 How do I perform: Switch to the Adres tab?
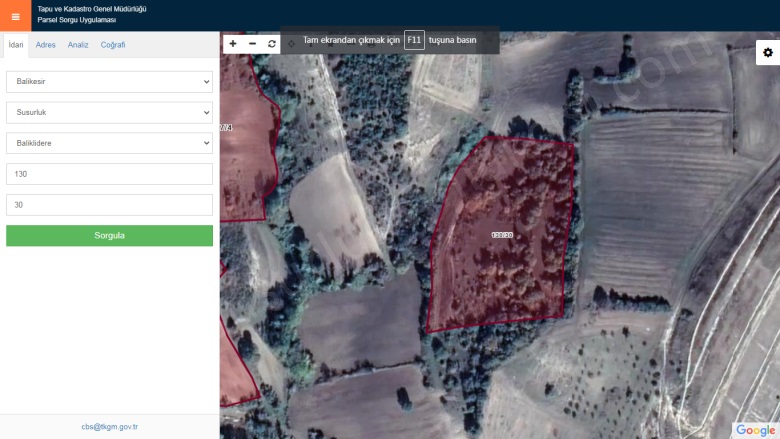(45, 45)
